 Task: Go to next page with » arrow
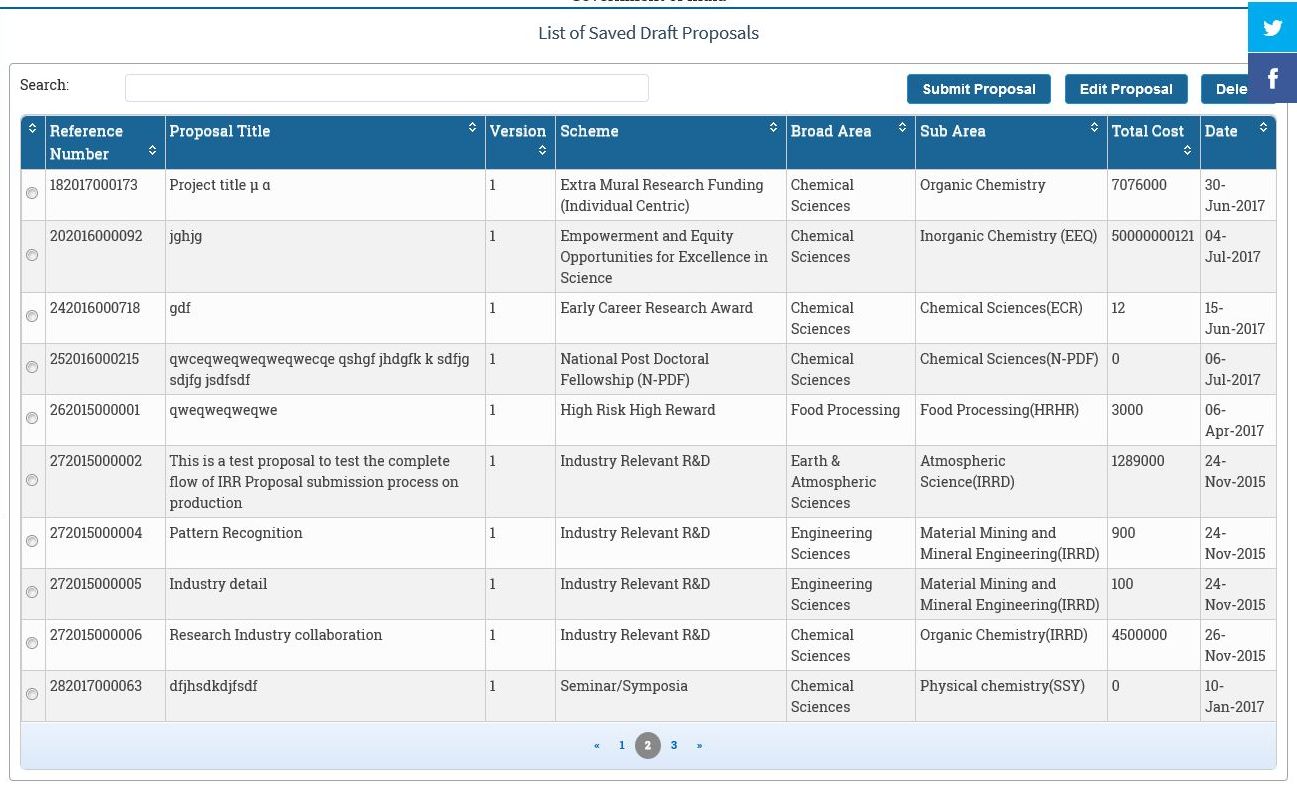pos(699,745)
